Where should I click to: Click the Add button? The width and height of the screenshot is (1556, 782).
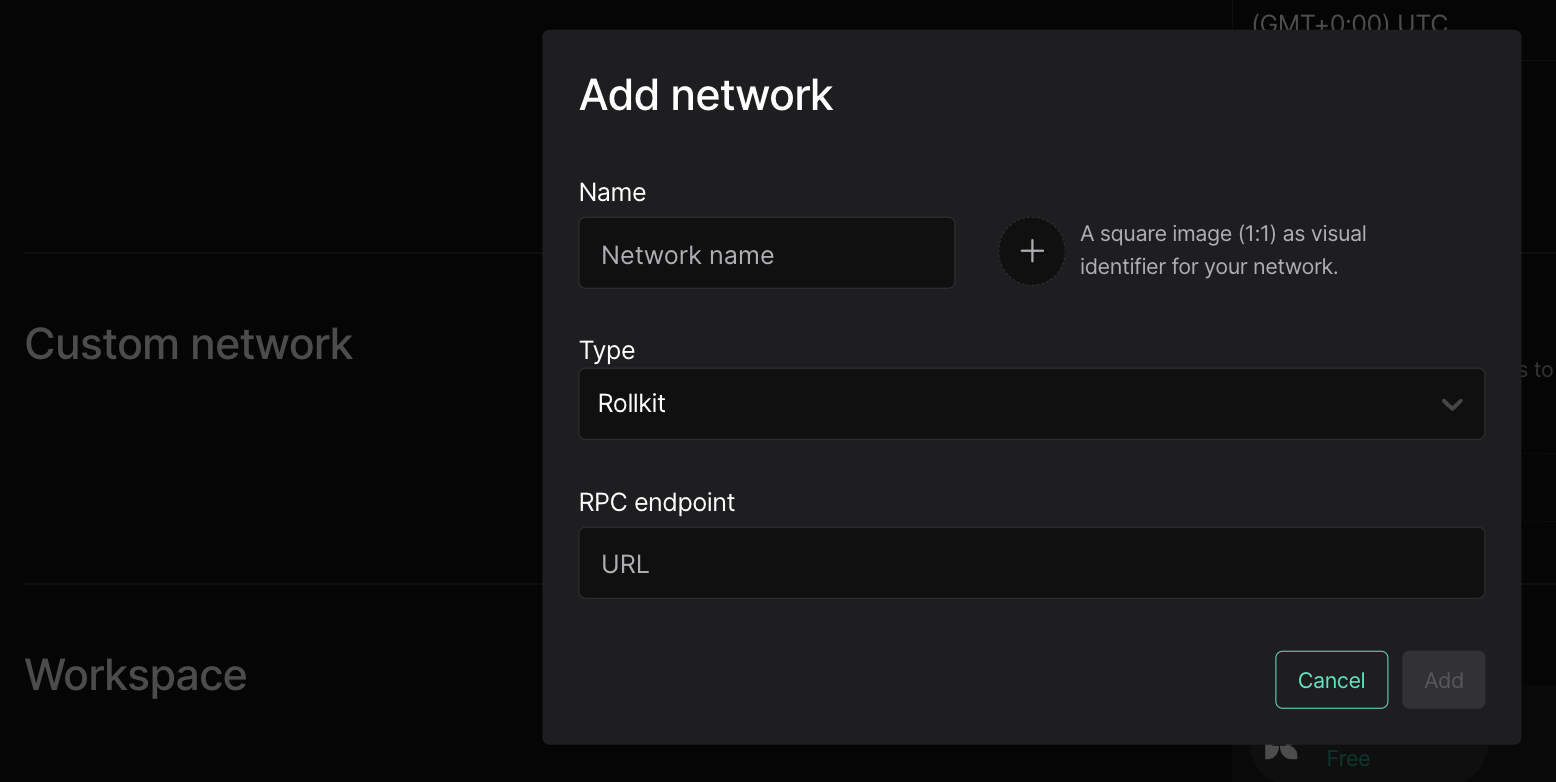(x=1443, y=680)
